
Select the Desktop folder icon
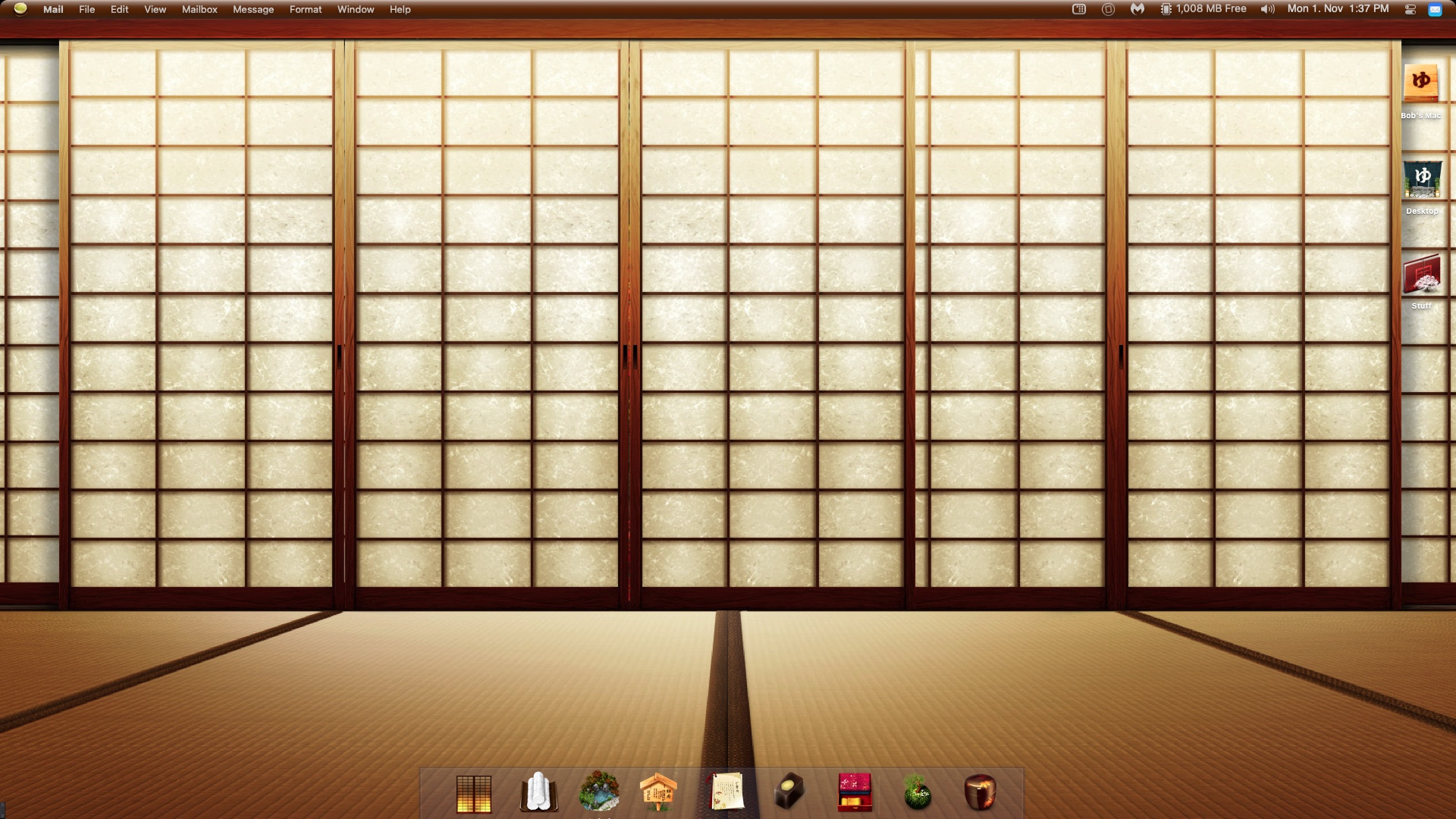tap(1422, 179)
